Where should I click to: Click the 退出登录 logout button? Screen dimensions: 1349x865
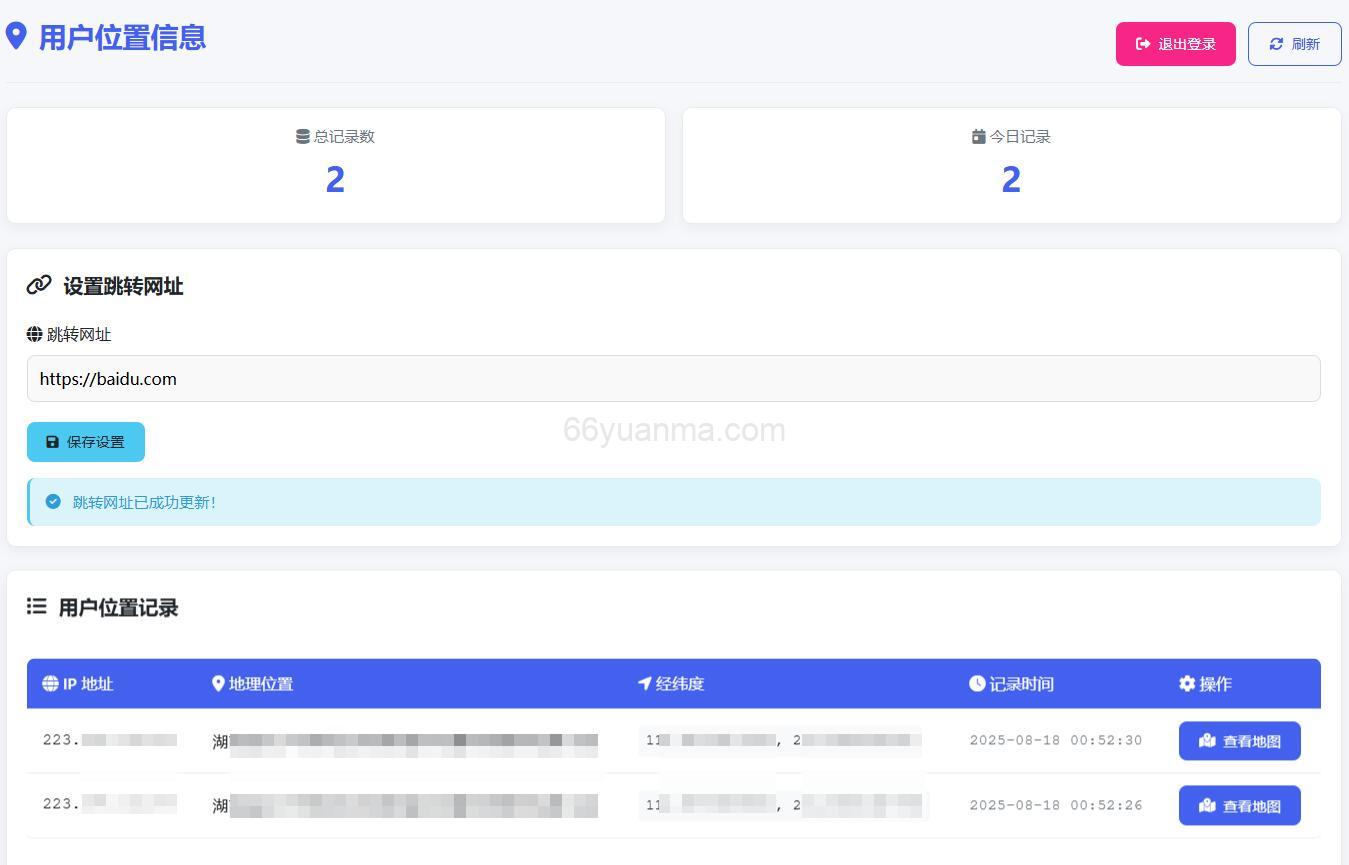pyautogui.click(x=1175, y=44)
